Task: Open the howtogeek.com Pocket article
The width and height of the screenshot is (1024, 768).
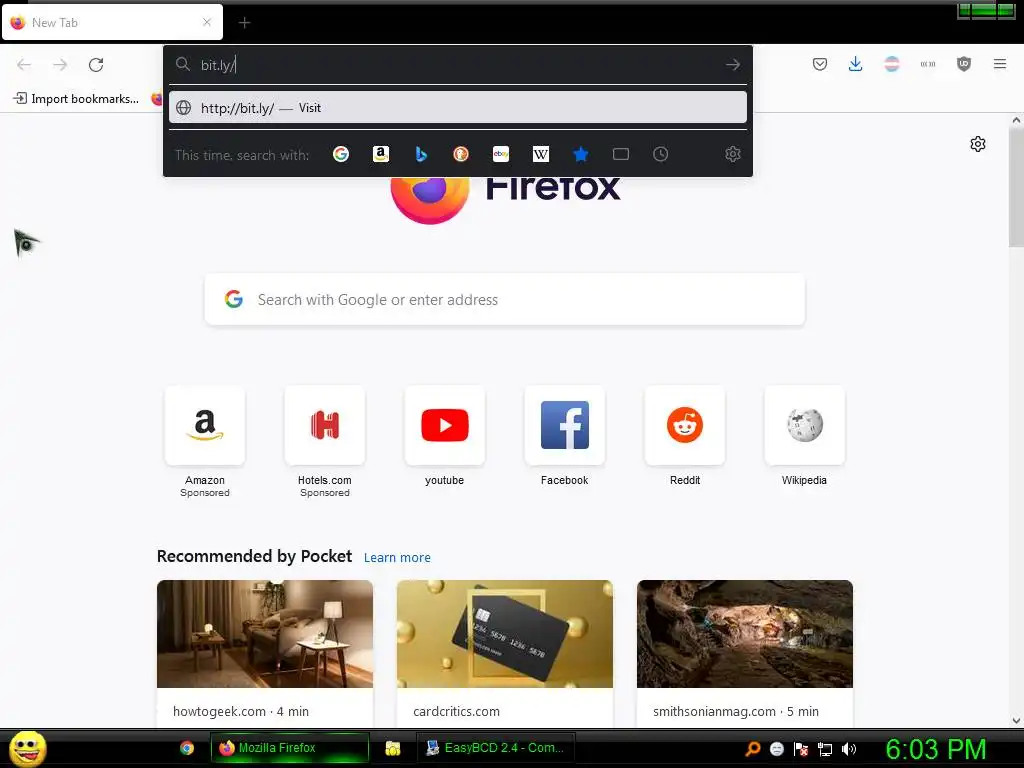Action: coord(265,653)
